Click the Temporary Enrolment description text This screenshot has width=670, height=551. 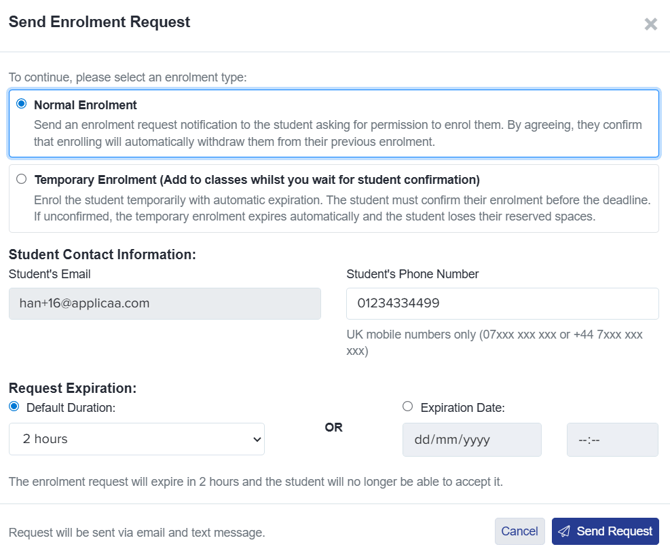334,208
